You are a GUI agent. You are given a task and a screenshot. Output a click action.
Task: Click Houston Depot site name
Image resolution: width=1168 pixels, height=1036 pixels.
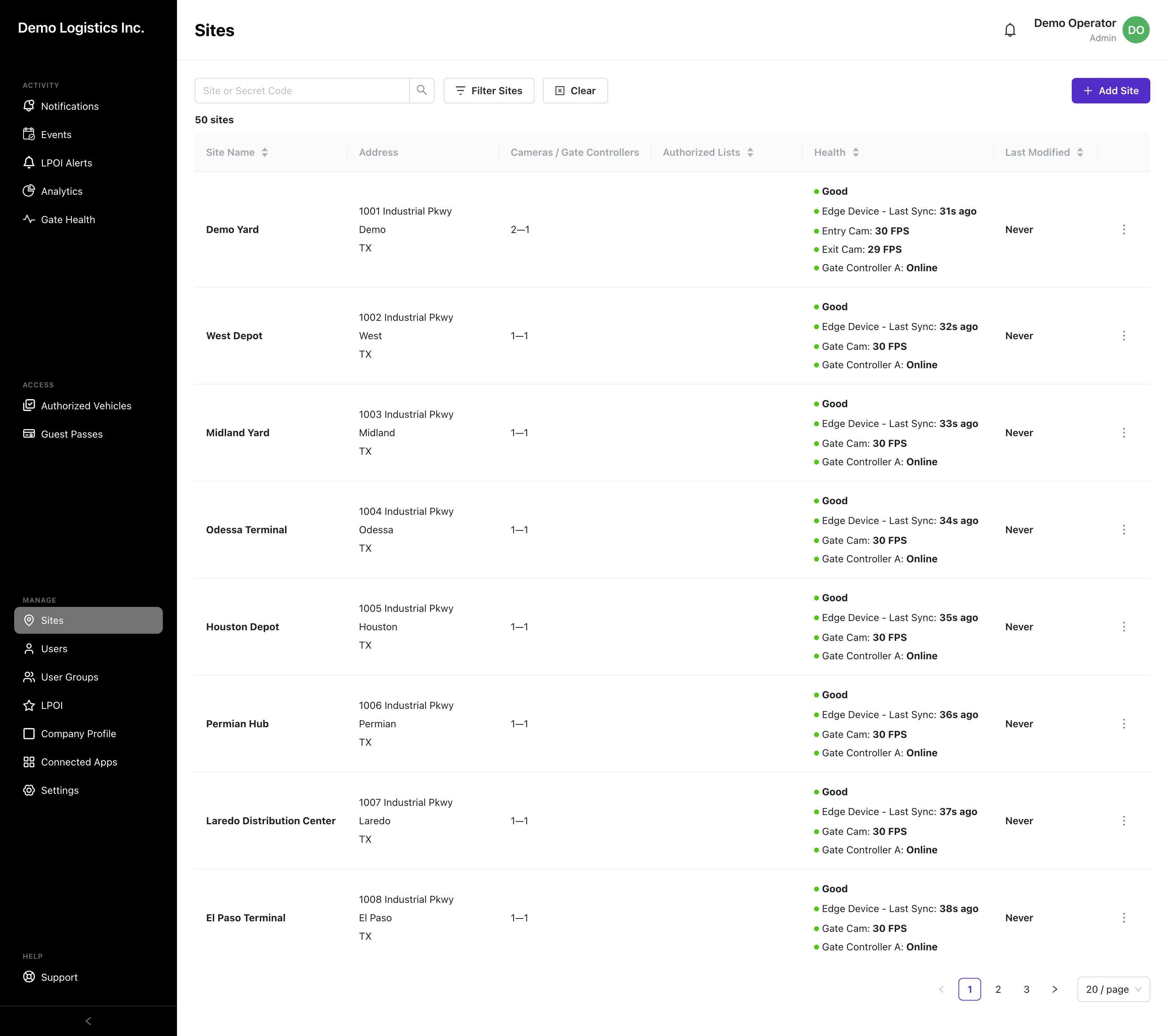tap(242, 627)
